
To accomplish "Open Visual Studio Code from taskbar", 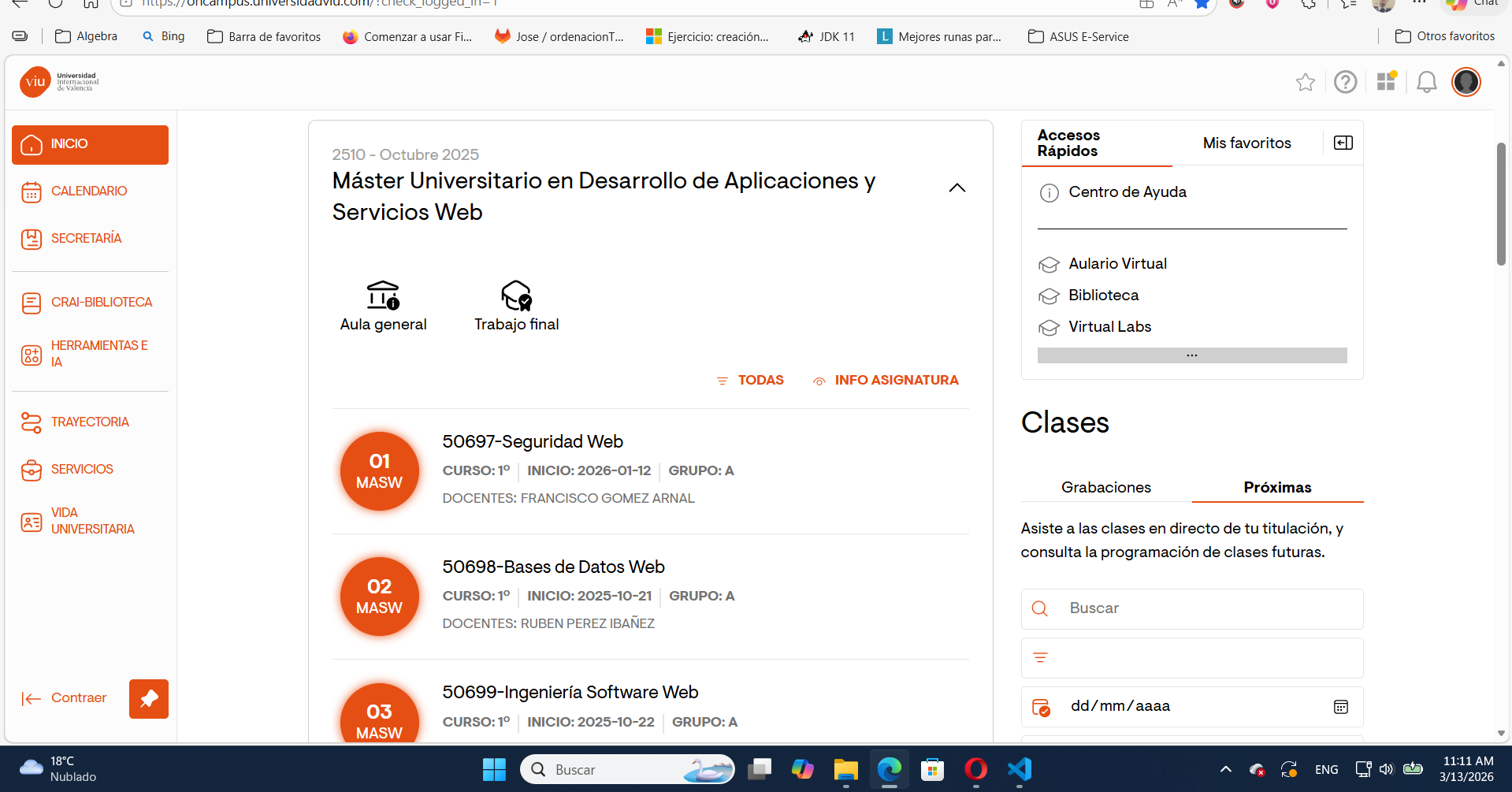I will [x=1019, y=769].
